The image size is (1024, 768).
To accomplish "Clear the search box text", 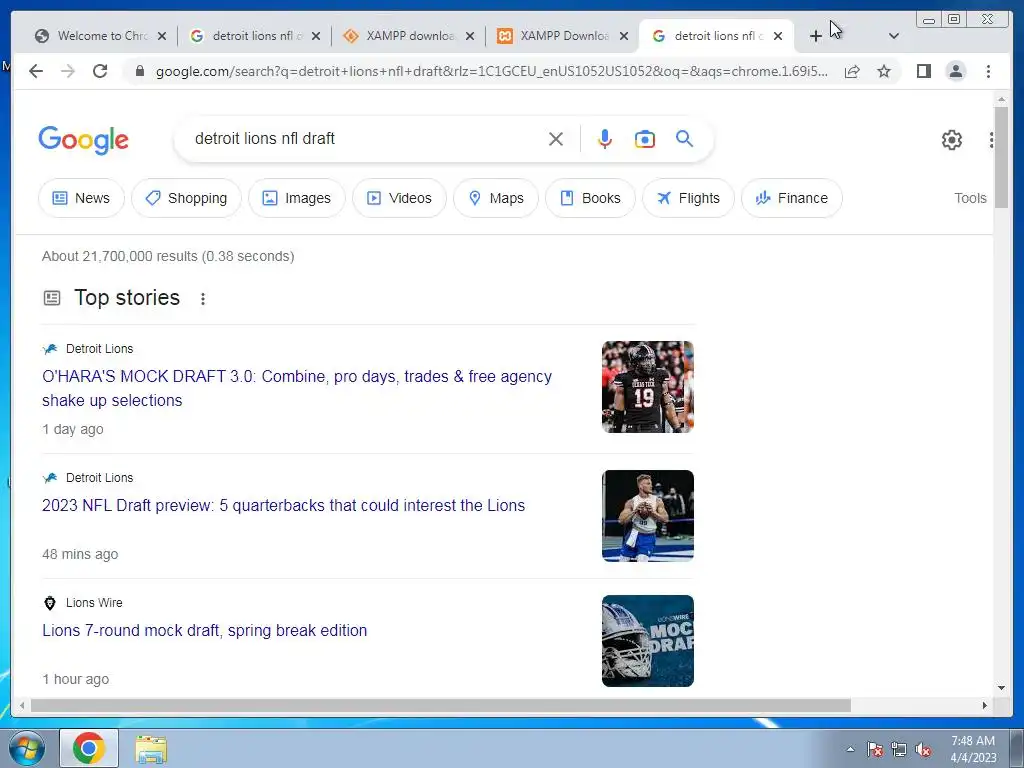I will point(556,139).
